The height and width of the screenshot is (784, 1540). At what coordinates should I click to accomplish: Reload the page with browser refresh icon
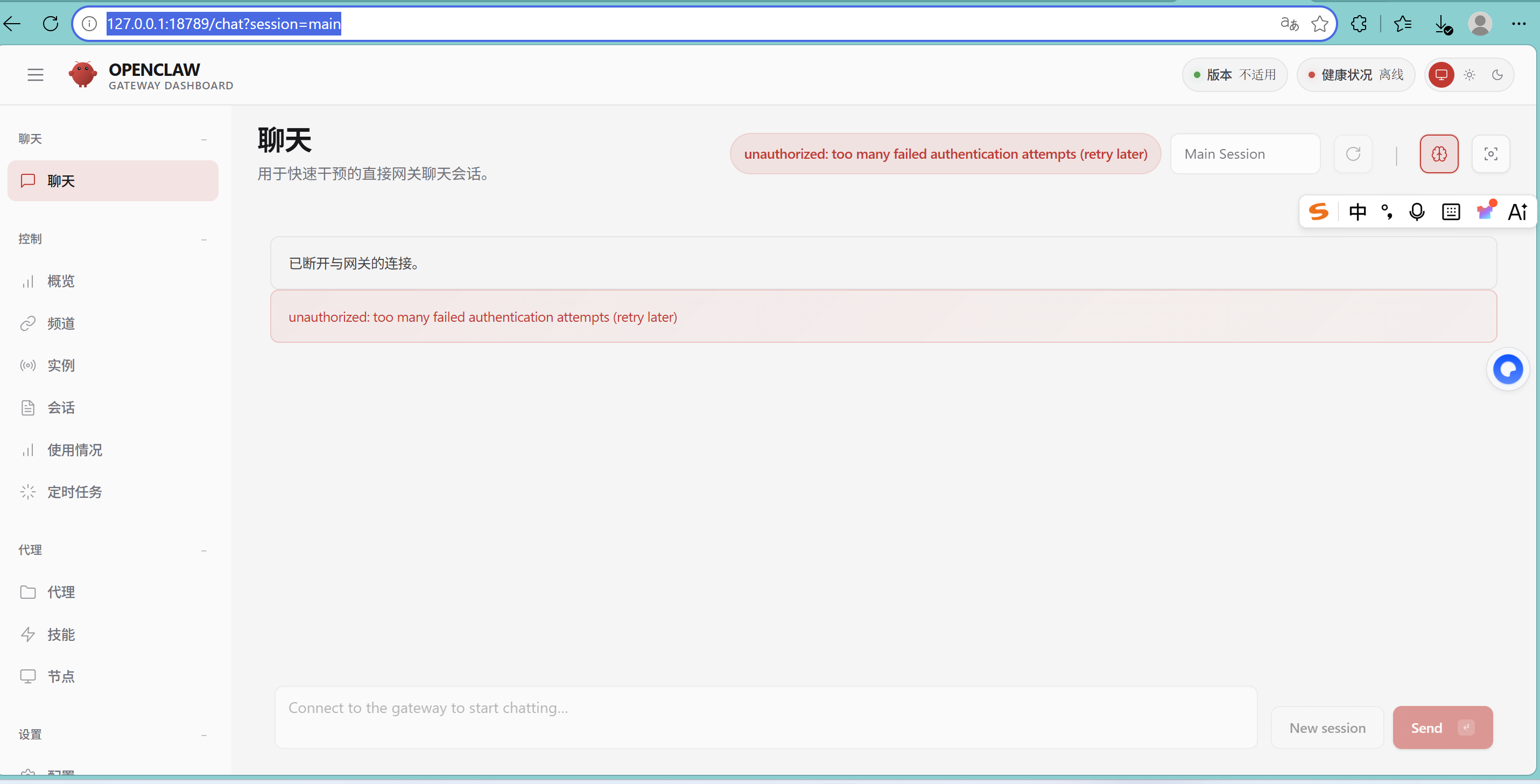(51, 24)
